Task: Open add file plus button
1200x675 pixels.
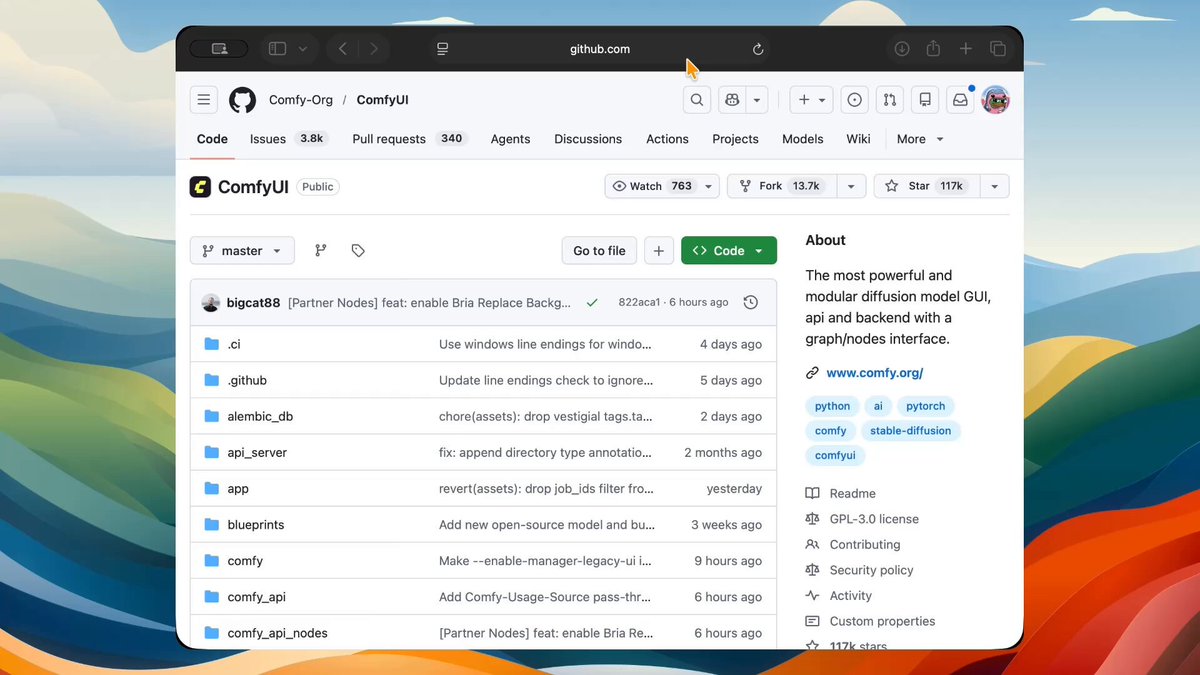Action: (x=658, y=251)
